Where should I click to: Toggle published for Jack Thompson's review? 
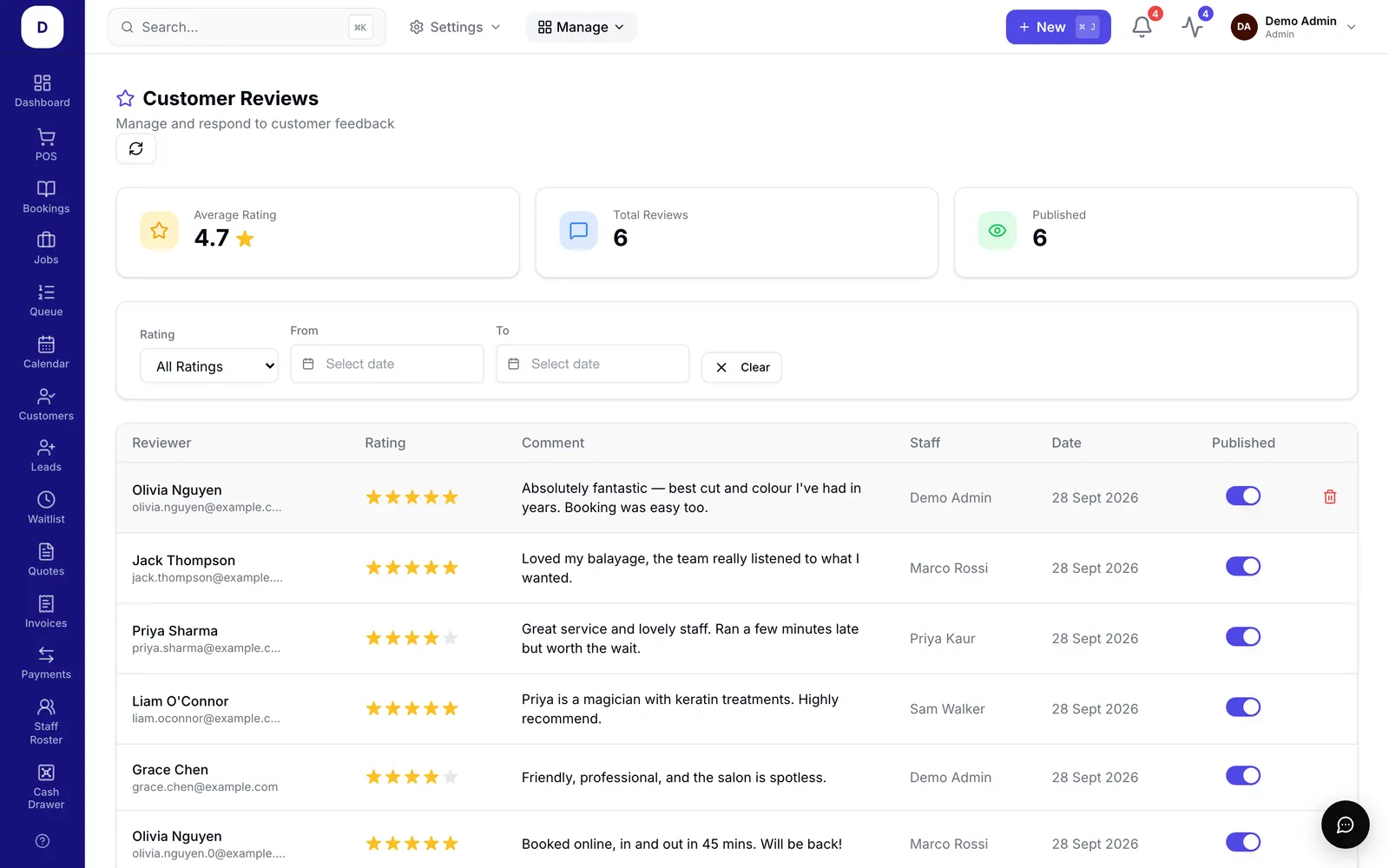1242,566
